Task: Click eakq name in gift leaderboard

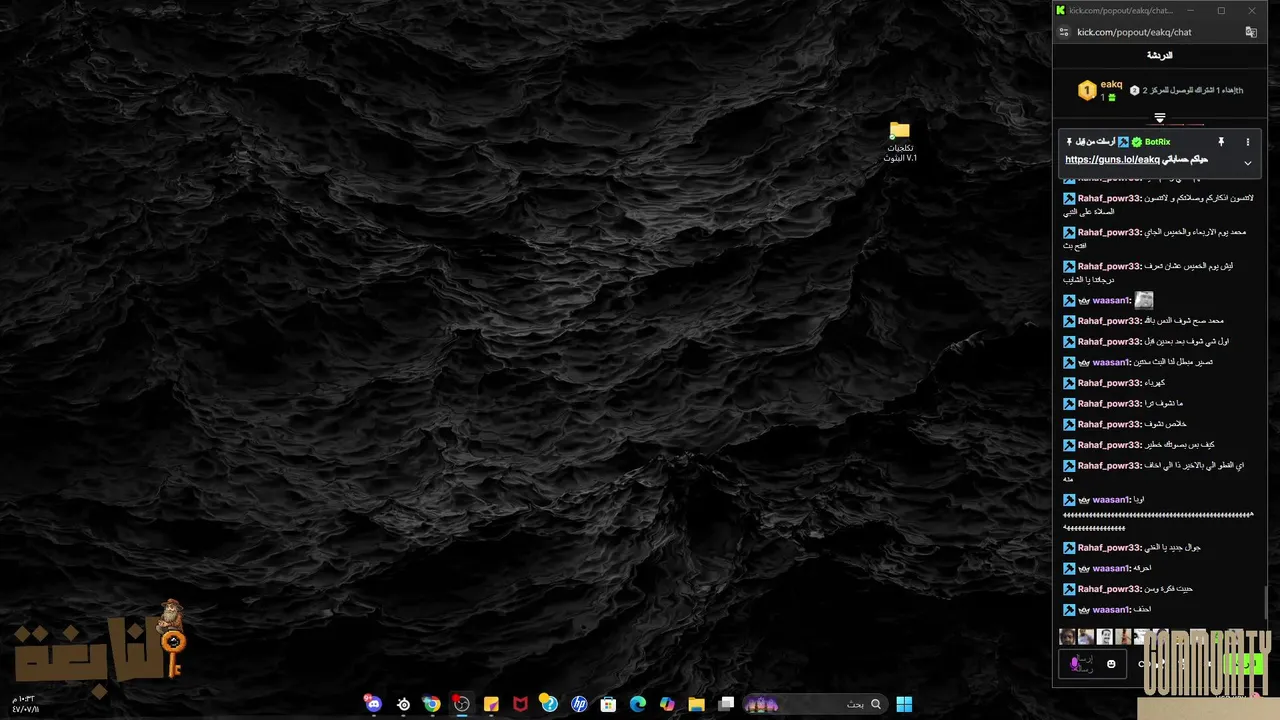Action: 1111,85
